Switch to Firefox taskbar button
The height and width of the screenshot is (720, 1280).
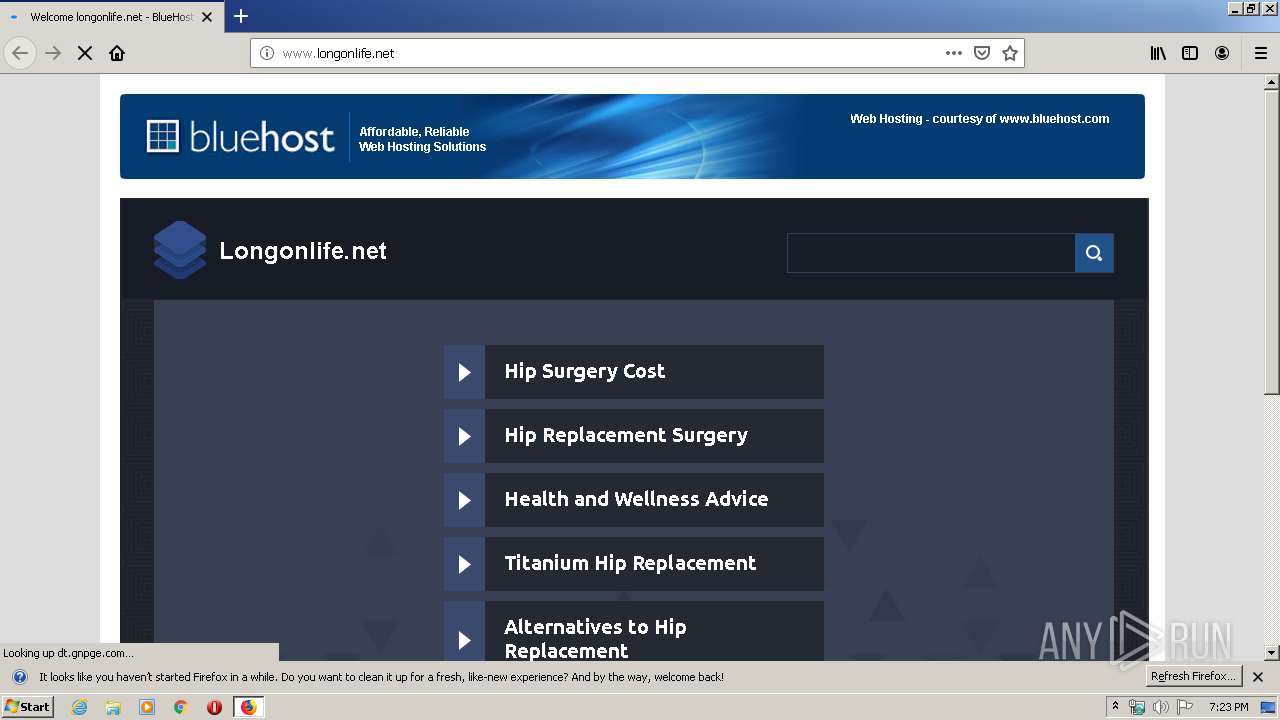248,707
